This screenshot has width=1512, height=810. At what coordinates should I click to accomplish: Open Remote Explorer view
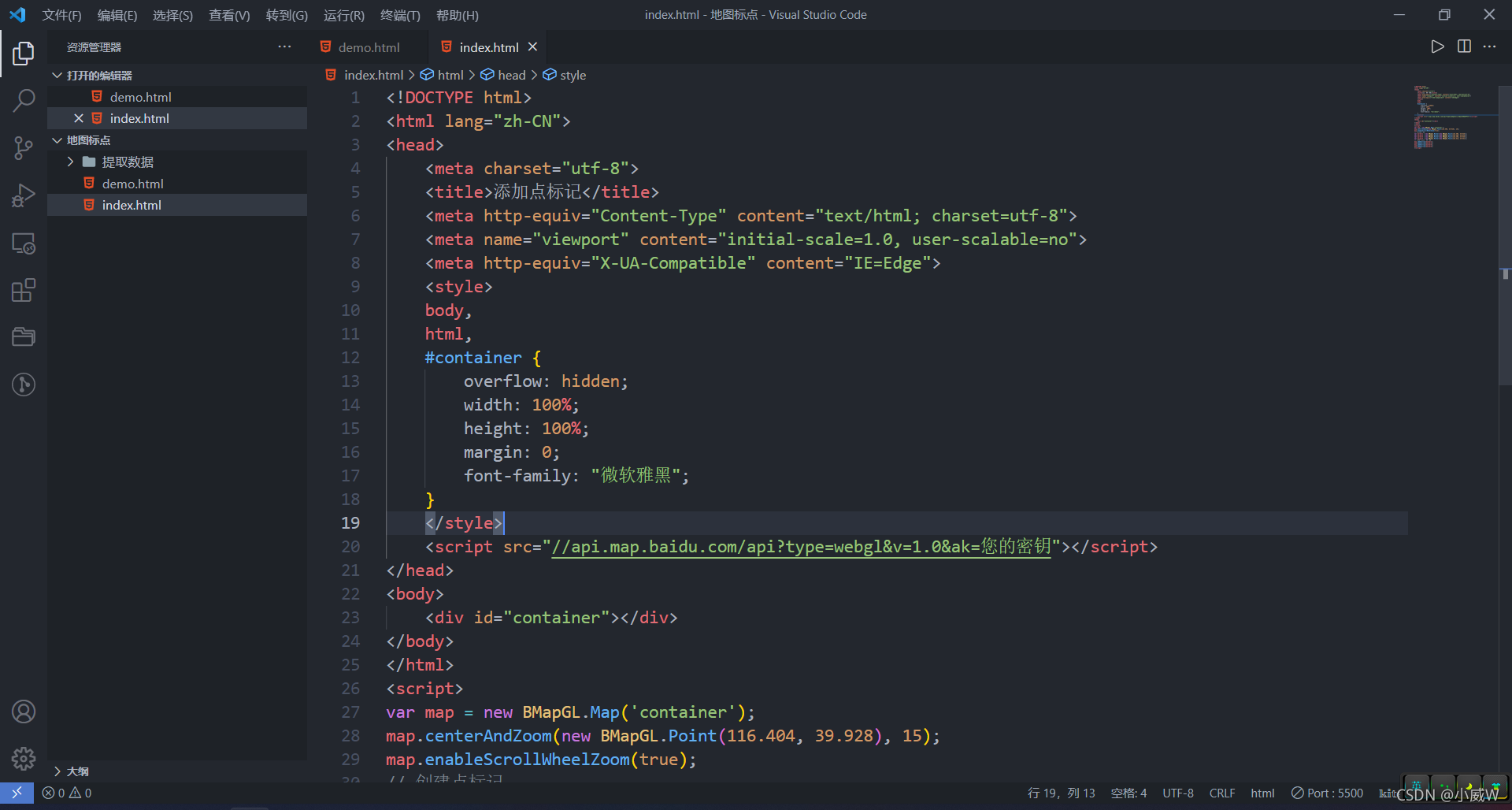pyautogui.click(x=24, y=243)
